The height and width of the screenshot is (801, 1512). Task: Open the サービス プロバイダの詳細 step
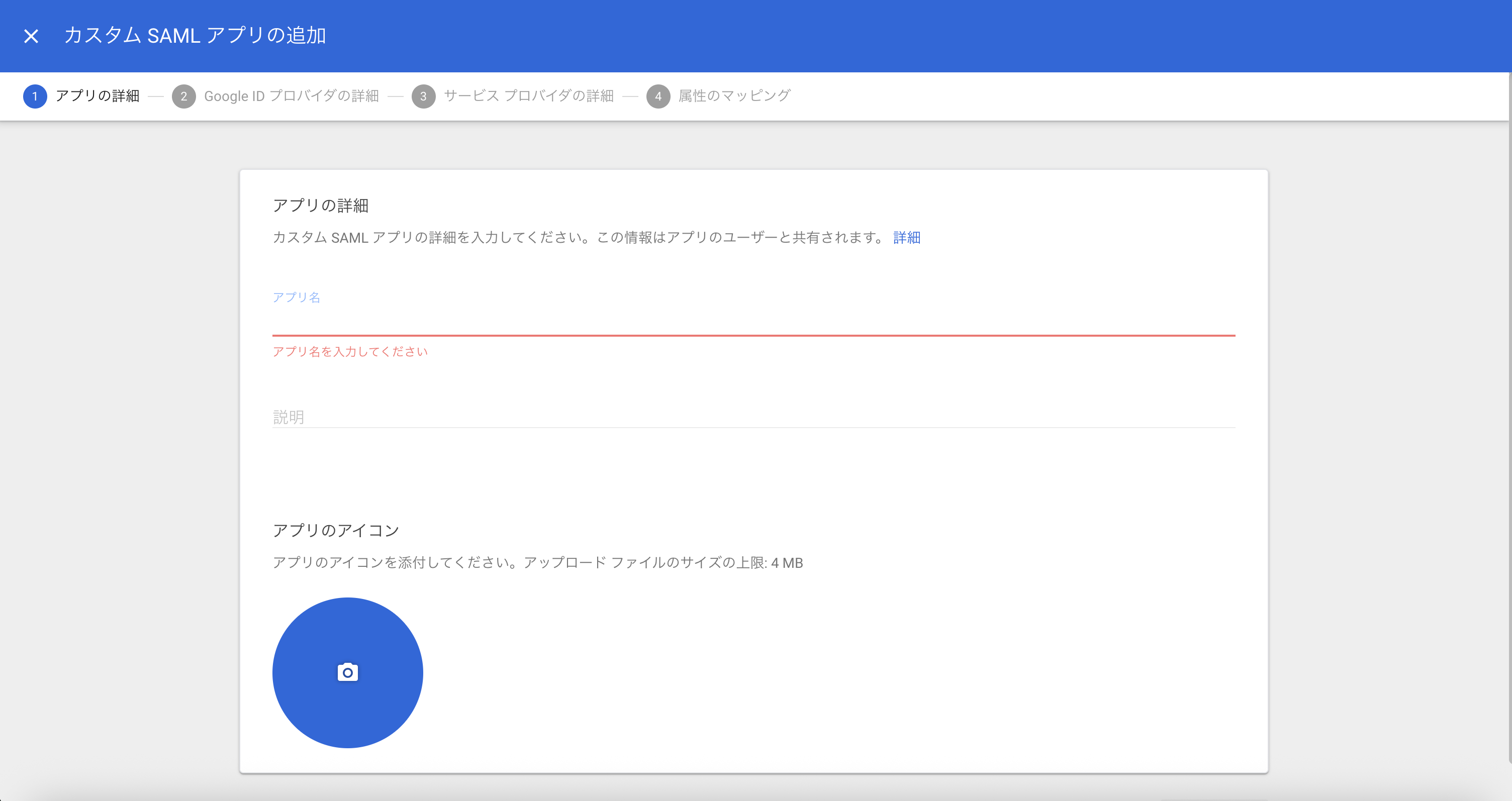click(528, 95)
